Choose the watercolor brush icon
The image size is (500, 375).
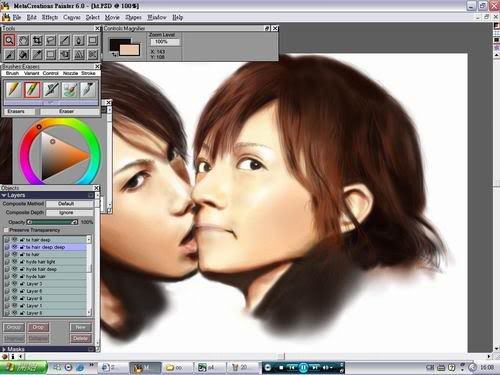coord(70,90)
